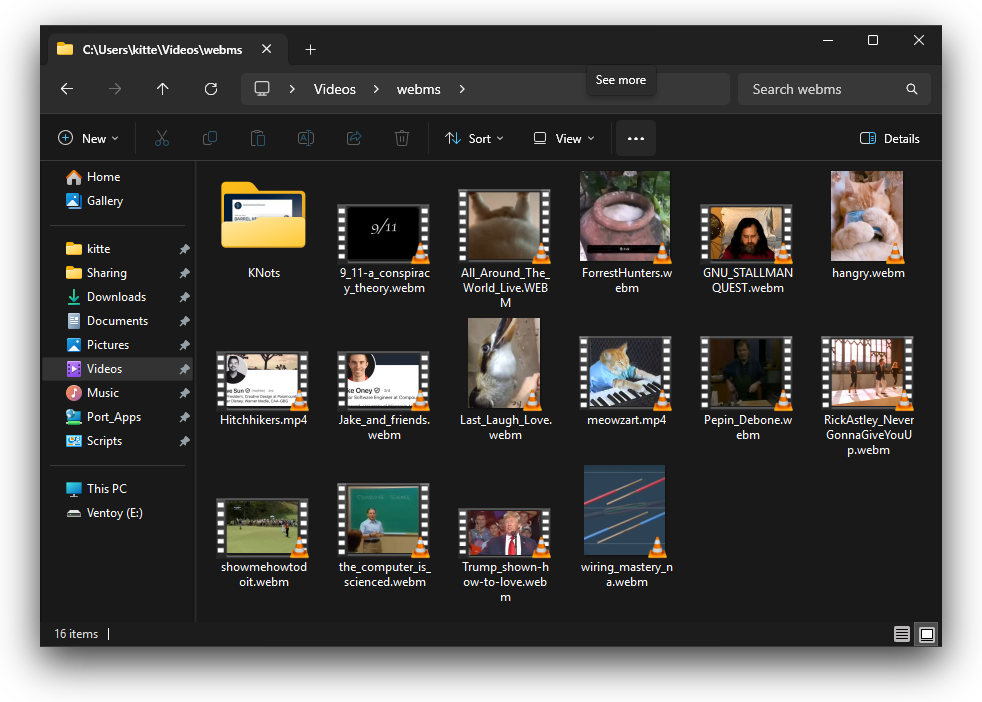
Task: Refresh the webms folder
Action: click(x=211, y=89)
